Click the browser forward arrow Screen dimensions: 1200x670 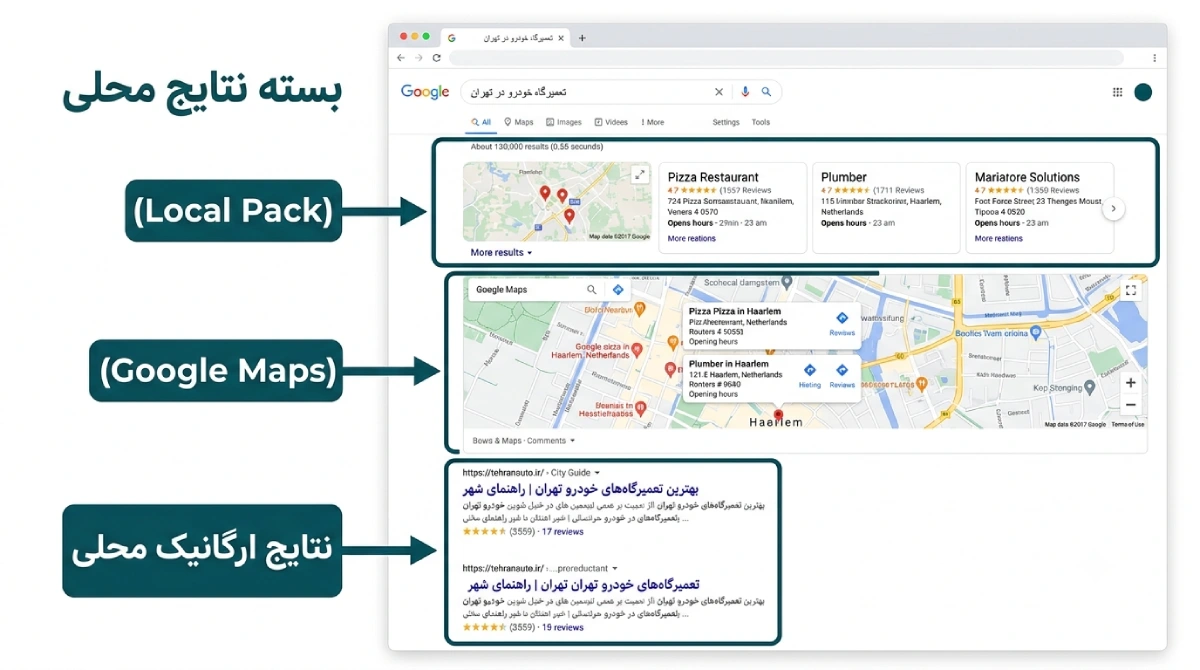(418, 58)
